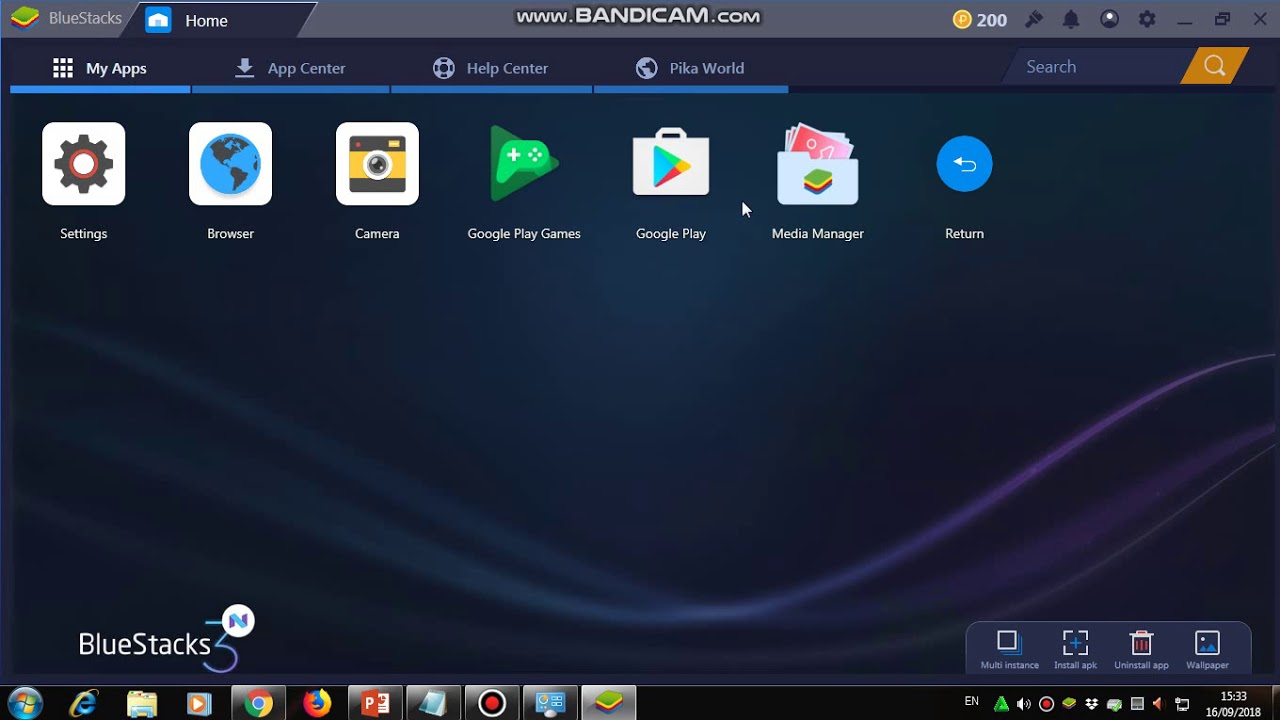This screenshot has width=1280, height=720.
Task: Launch the Browser app
Action: click(x=230, y=164)
